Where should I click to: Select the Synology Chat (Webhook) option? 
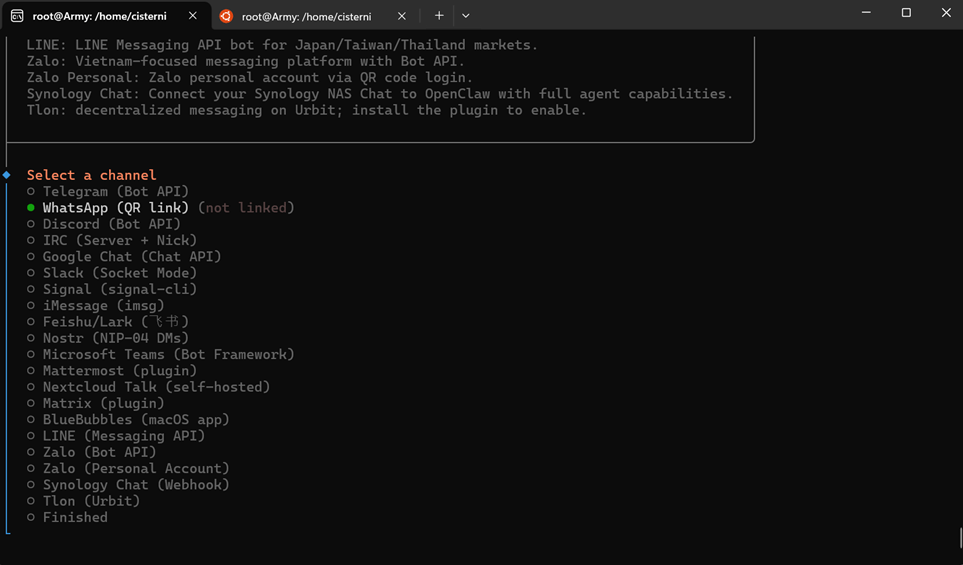pos(136,485)
